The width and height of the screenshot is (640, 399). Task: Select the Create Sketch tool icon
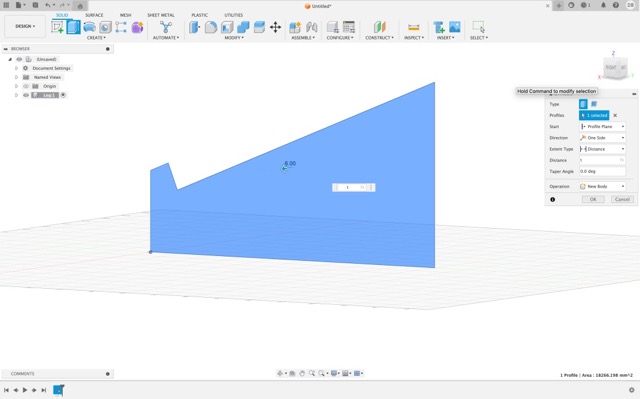pos(58,27)
